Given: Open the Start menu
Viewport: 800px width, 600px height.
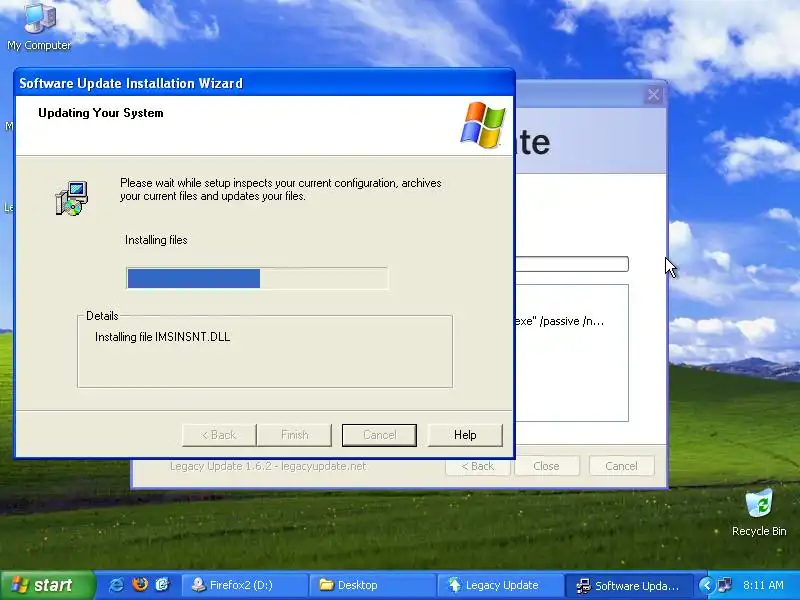Looking at the screenshot, I should (47, 585).
